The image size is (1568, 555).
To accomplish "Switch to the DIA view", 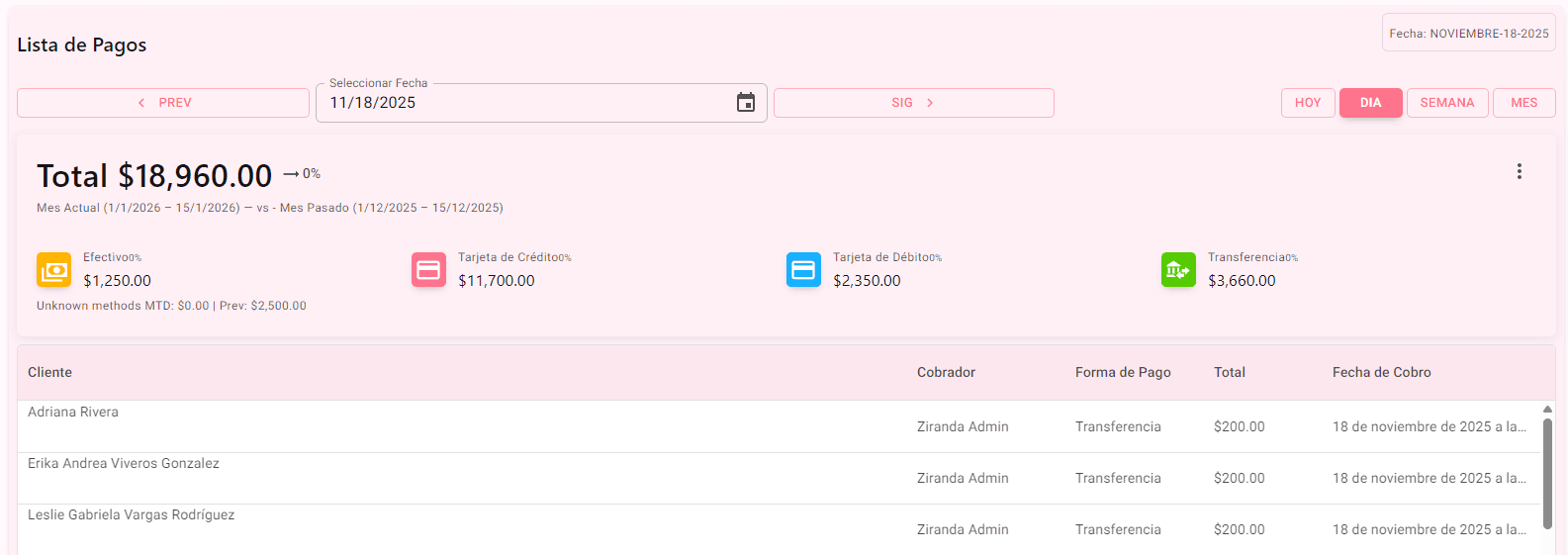I will (x=1370, y=103).
